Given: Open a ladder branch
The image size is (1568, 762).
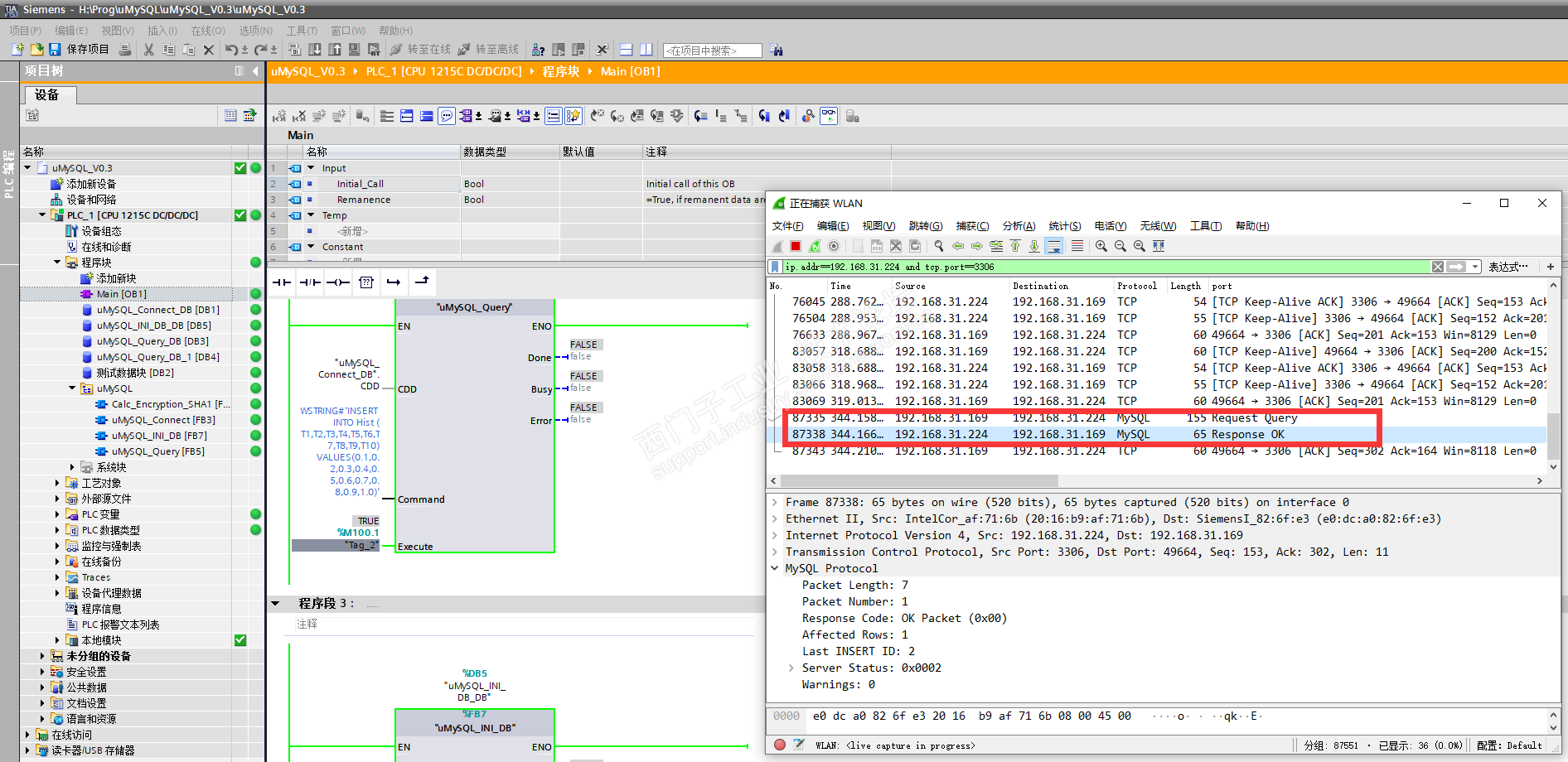Looking at the screenshot, I should (394, 282).
